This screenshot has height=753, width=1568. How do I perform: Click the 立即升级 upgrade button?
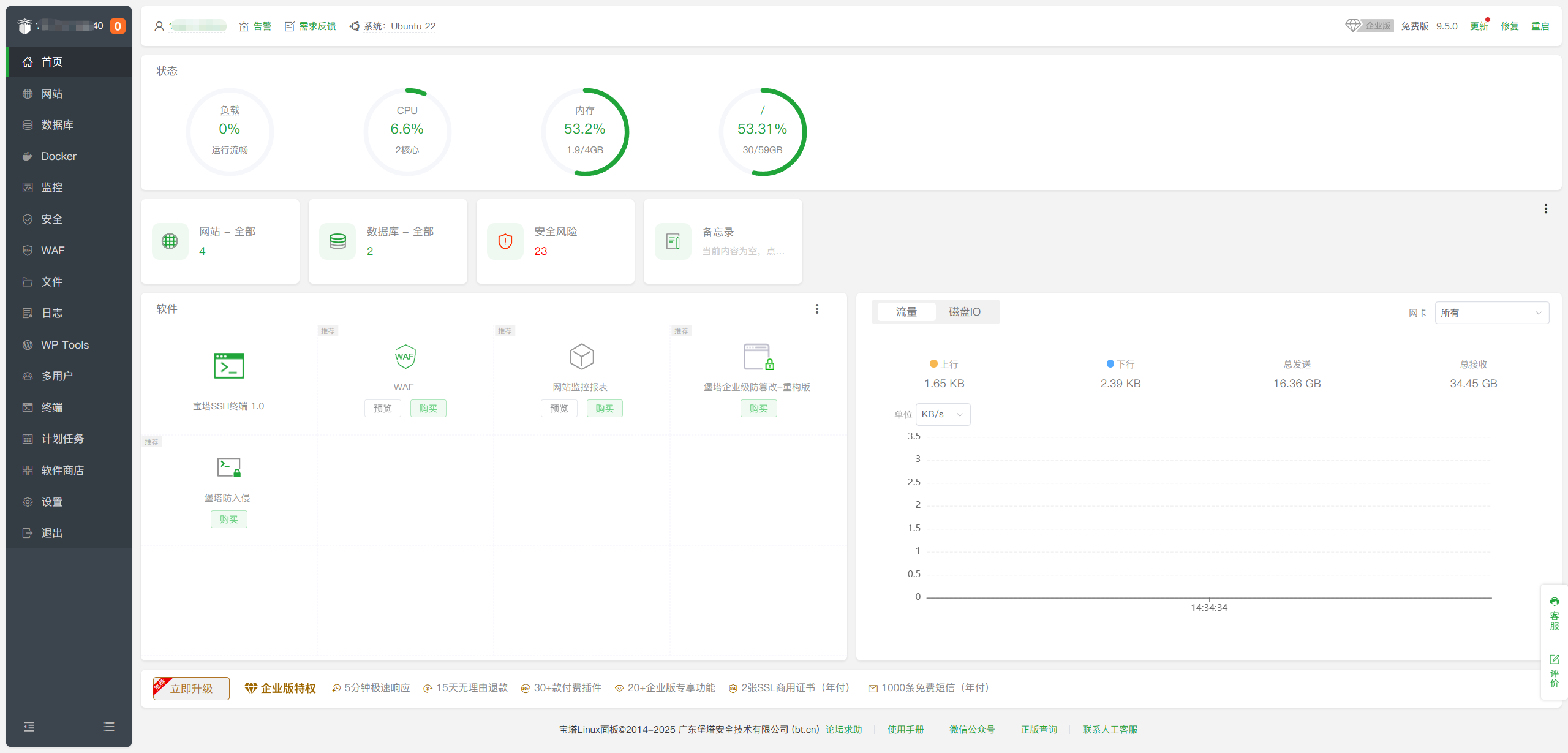[x=191, y=688]
